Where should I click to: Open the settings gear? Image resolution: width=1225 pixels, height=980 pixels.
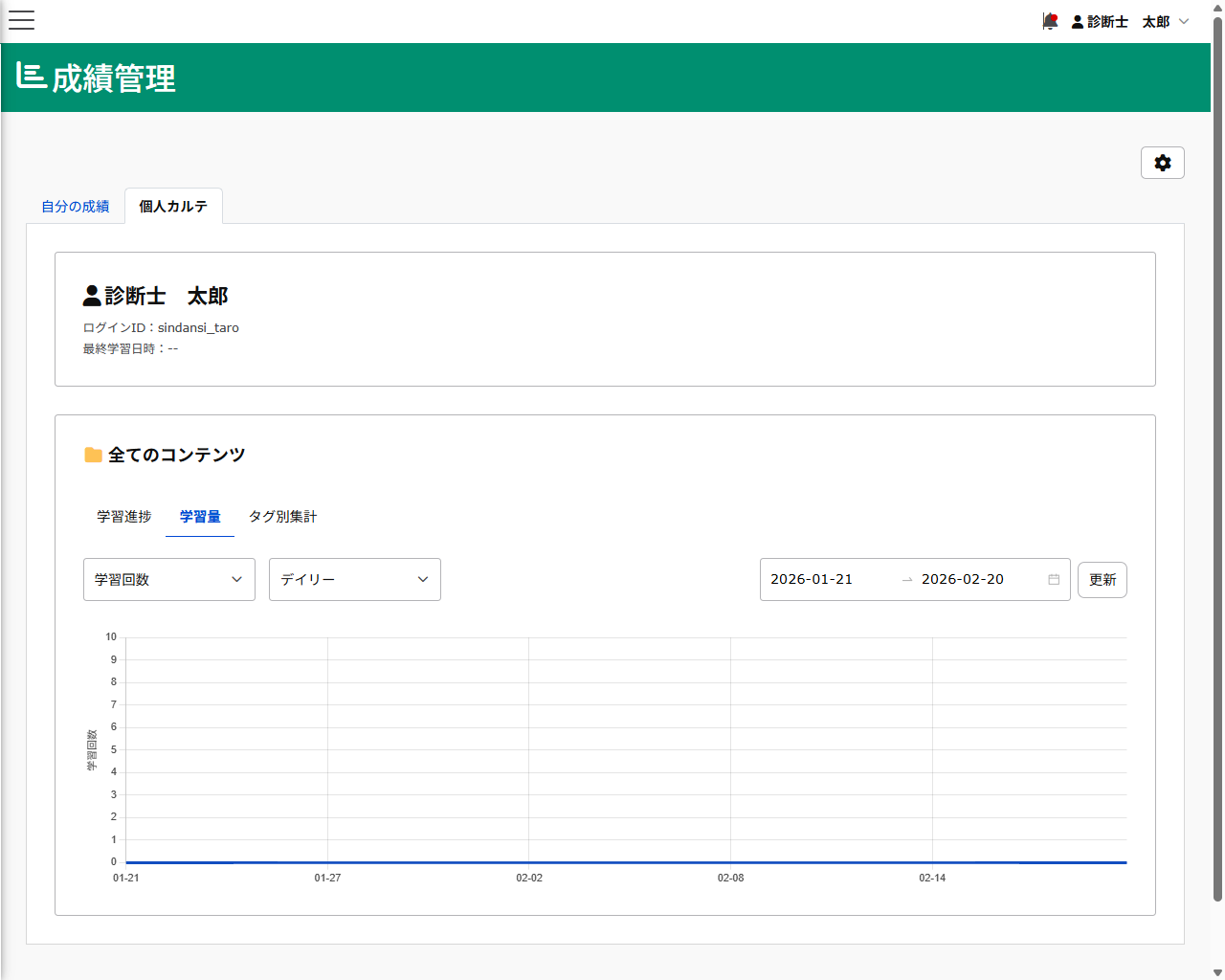[x=1162, y=163]
